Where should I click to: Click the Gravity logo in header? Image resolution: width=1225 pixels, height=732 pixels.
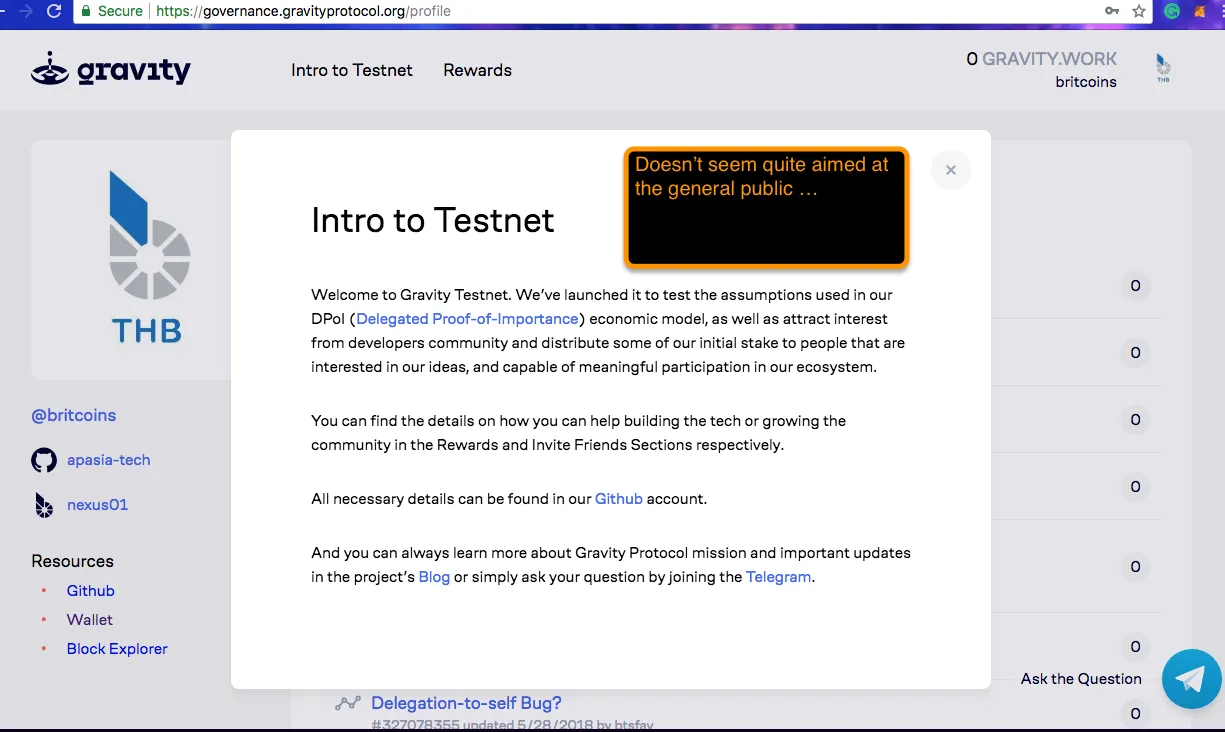[111, 70]
